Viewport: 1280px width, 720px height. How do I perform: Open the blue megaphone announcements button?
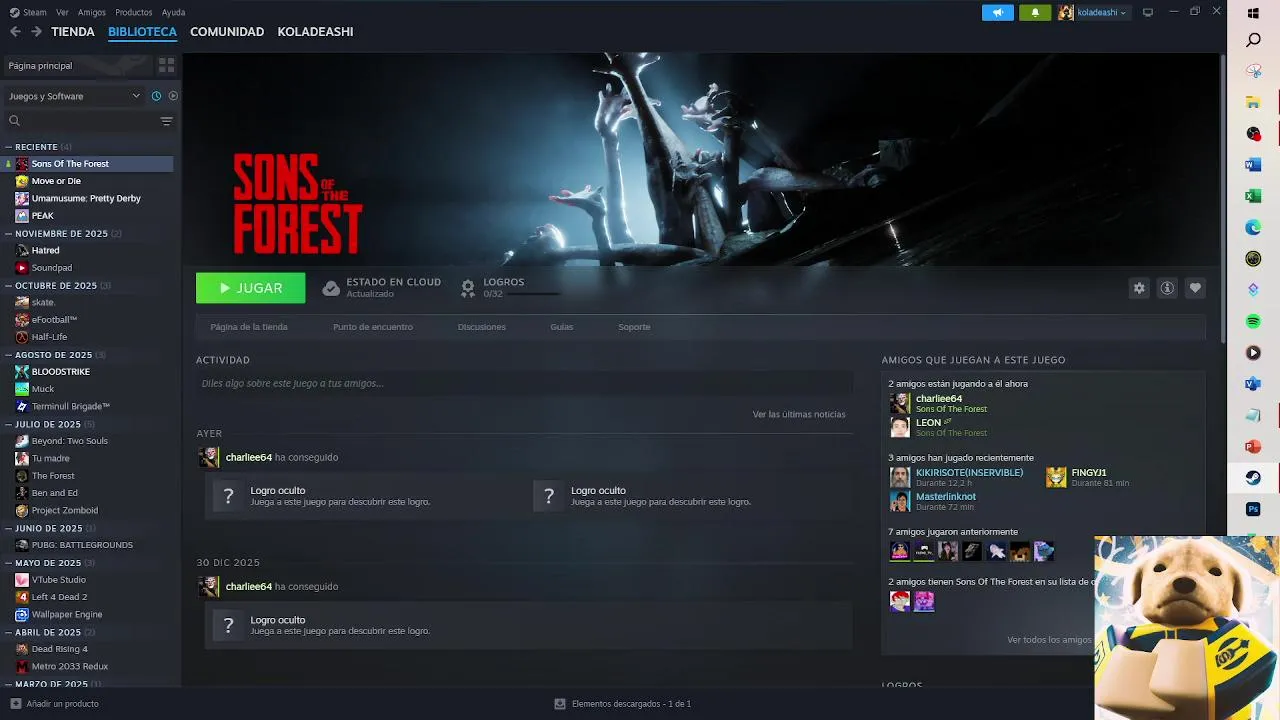pos(997,12)
